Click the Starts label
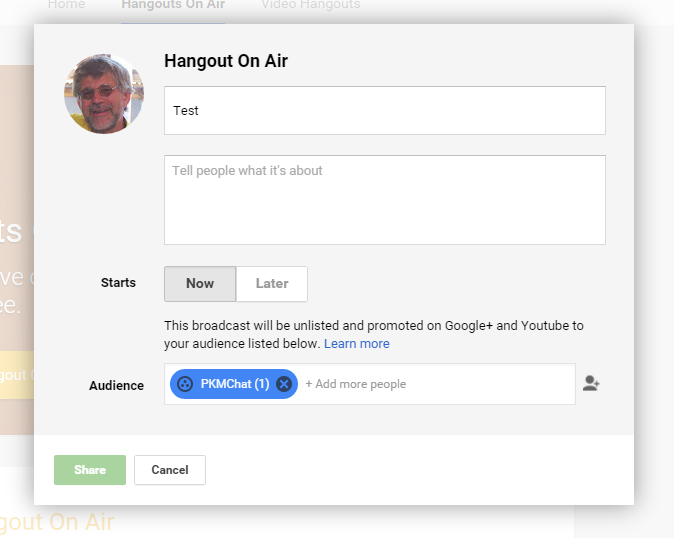This screenshot has width=674, height=538. 118,284
